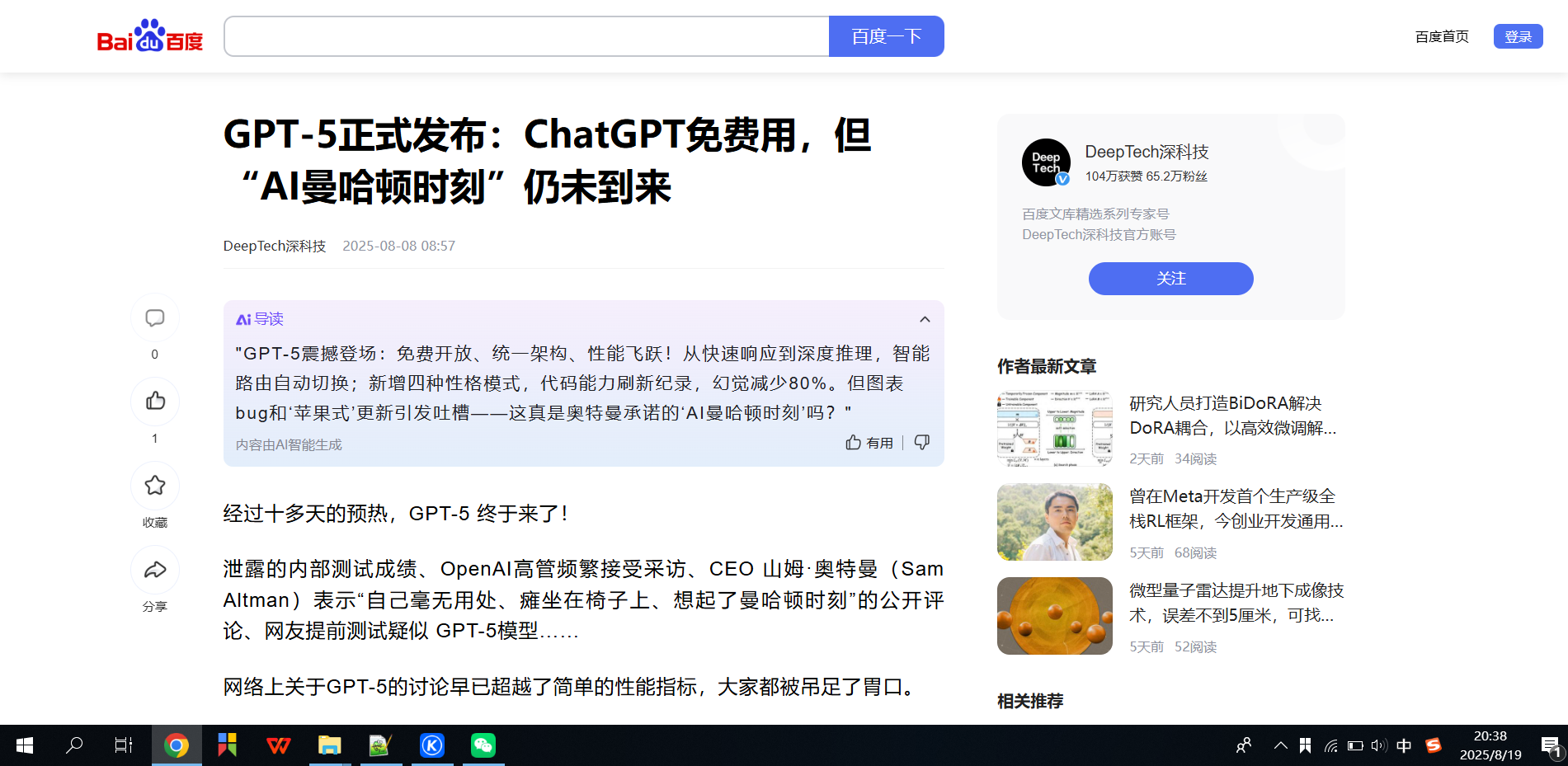1568x766 pixels.
Task: Like the article with thumbs-up icon
Action: coord(155,402)
